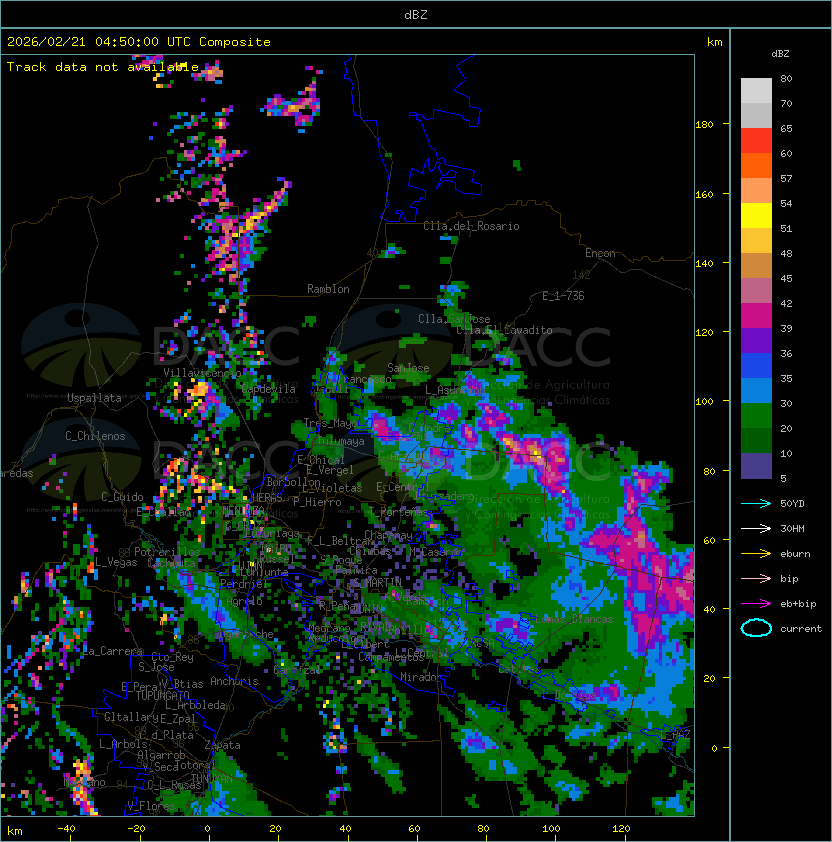Pick the light blue swatch in dBZ scale
The width and height of the screenshot is (832, 842).
(x=756, y=390)
